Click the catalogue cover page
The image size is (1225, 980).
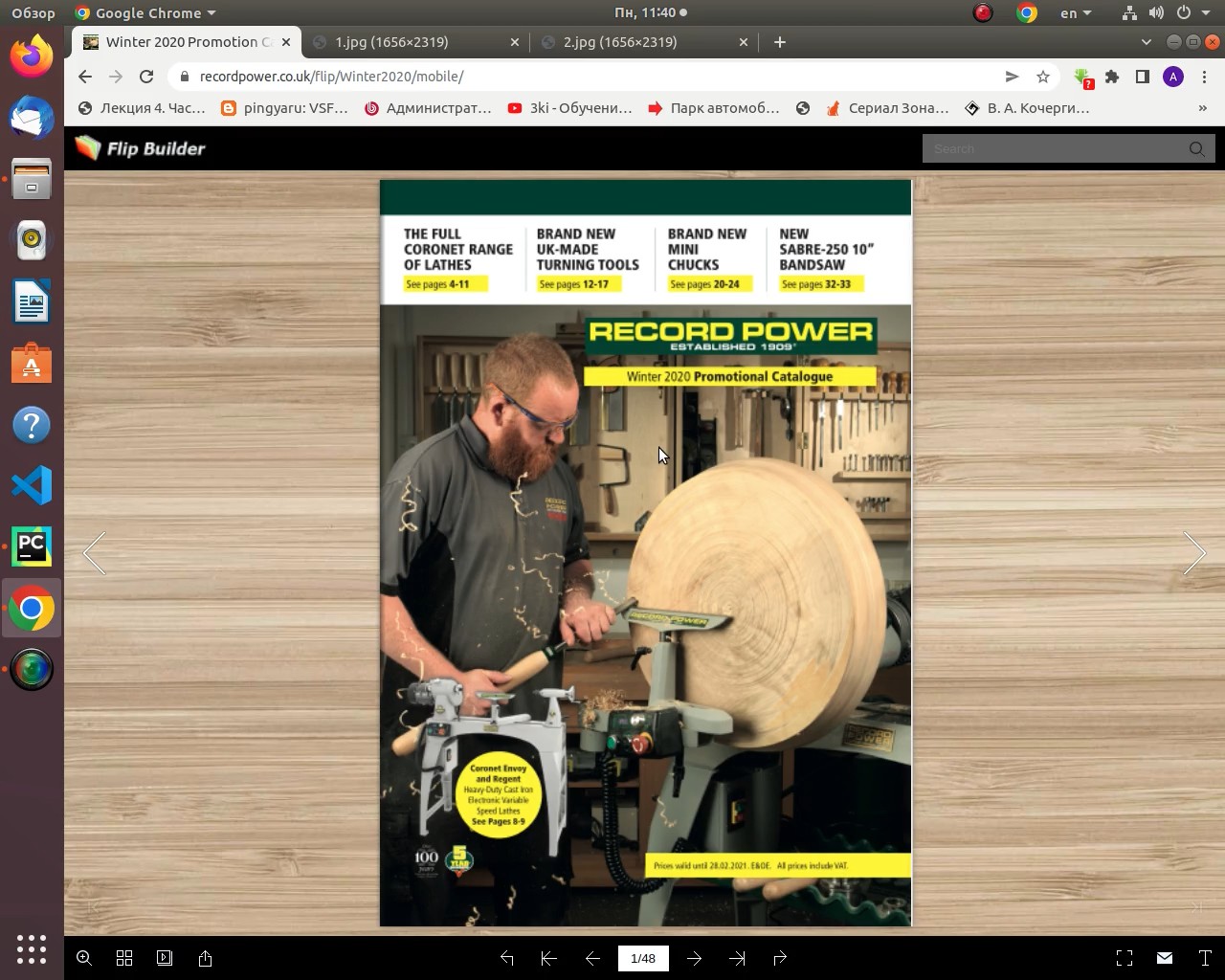pos(646,553)
